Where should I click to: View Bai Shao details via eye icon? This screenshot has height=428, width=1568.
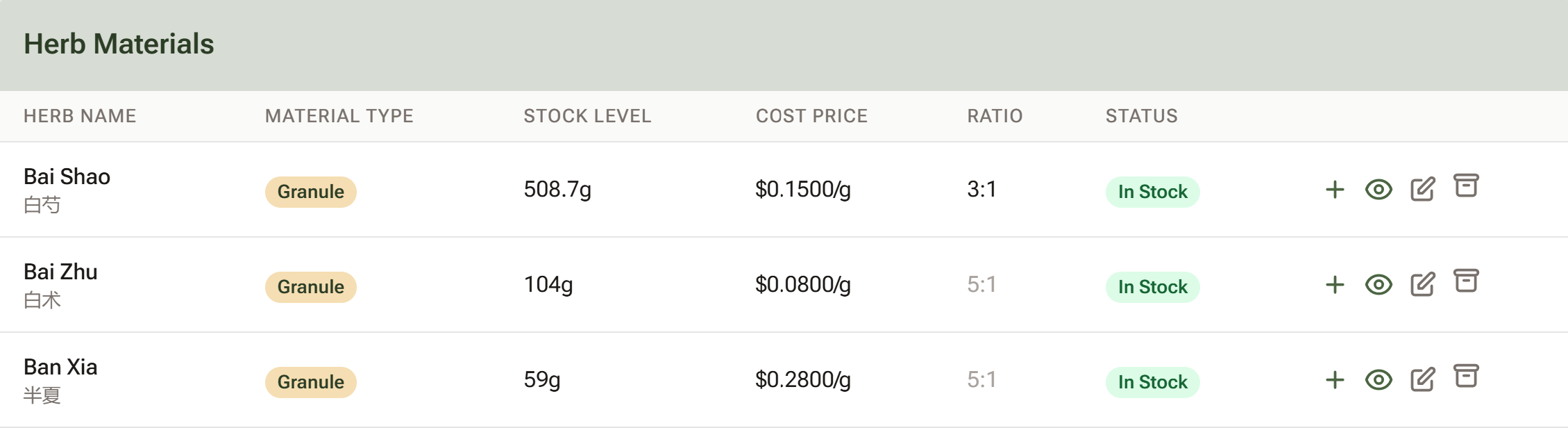(1379, 190)
